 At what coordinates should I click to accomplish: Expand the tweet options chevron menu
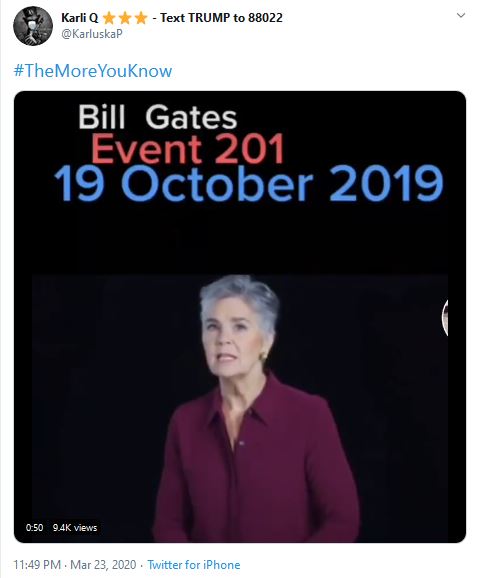[461, 15]
